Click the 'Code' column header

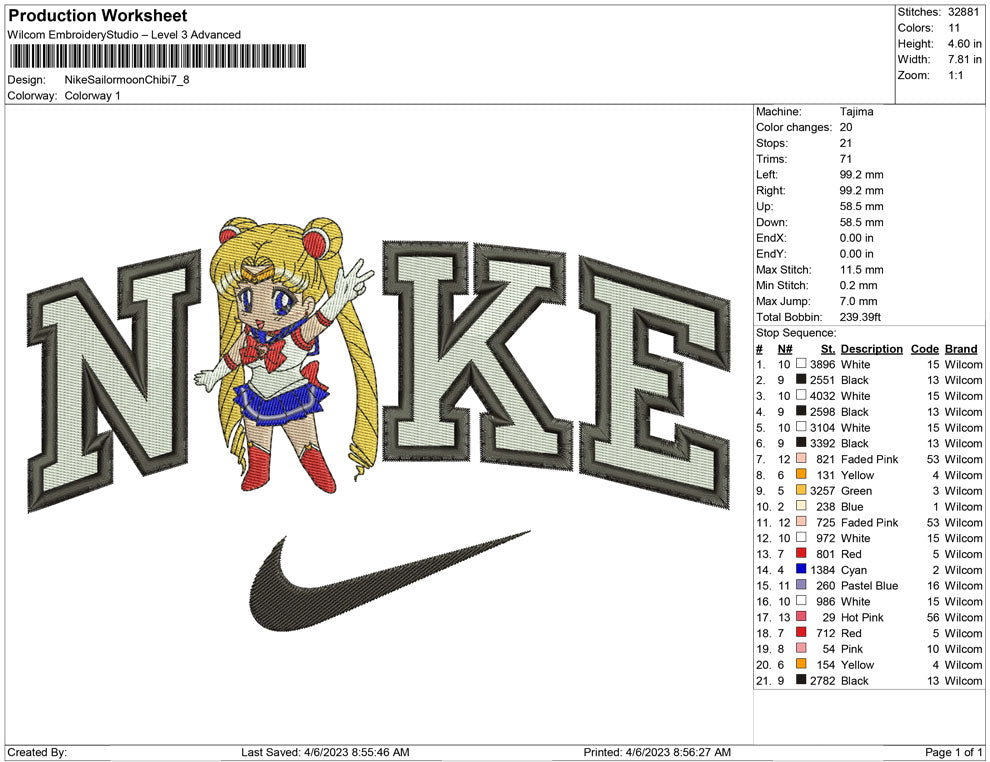924,348
